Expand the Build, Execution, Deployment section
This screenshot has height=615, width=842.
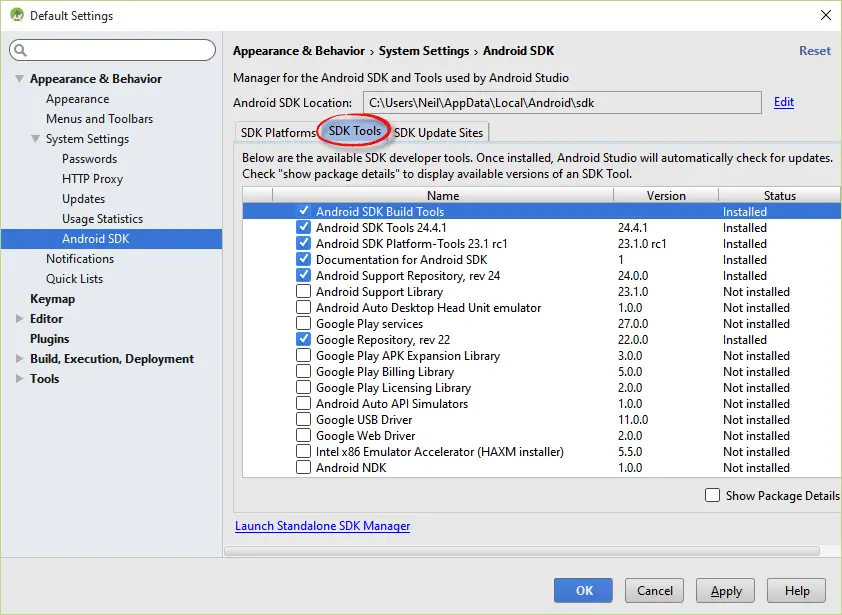(20, 359)
